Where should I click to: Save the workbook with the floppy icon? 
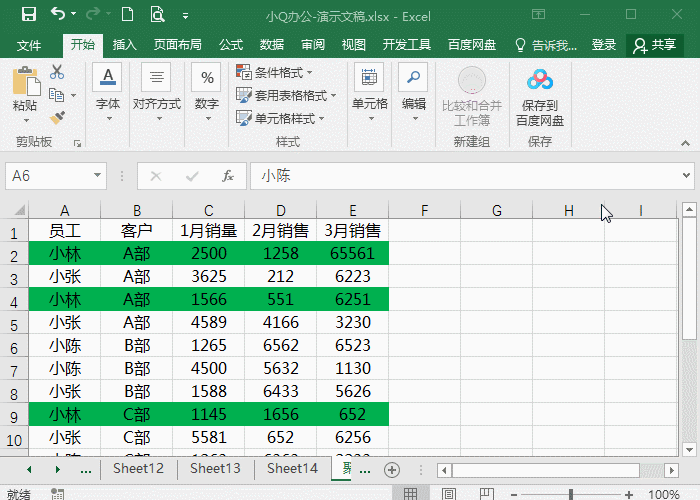click(x=29, y=15)
